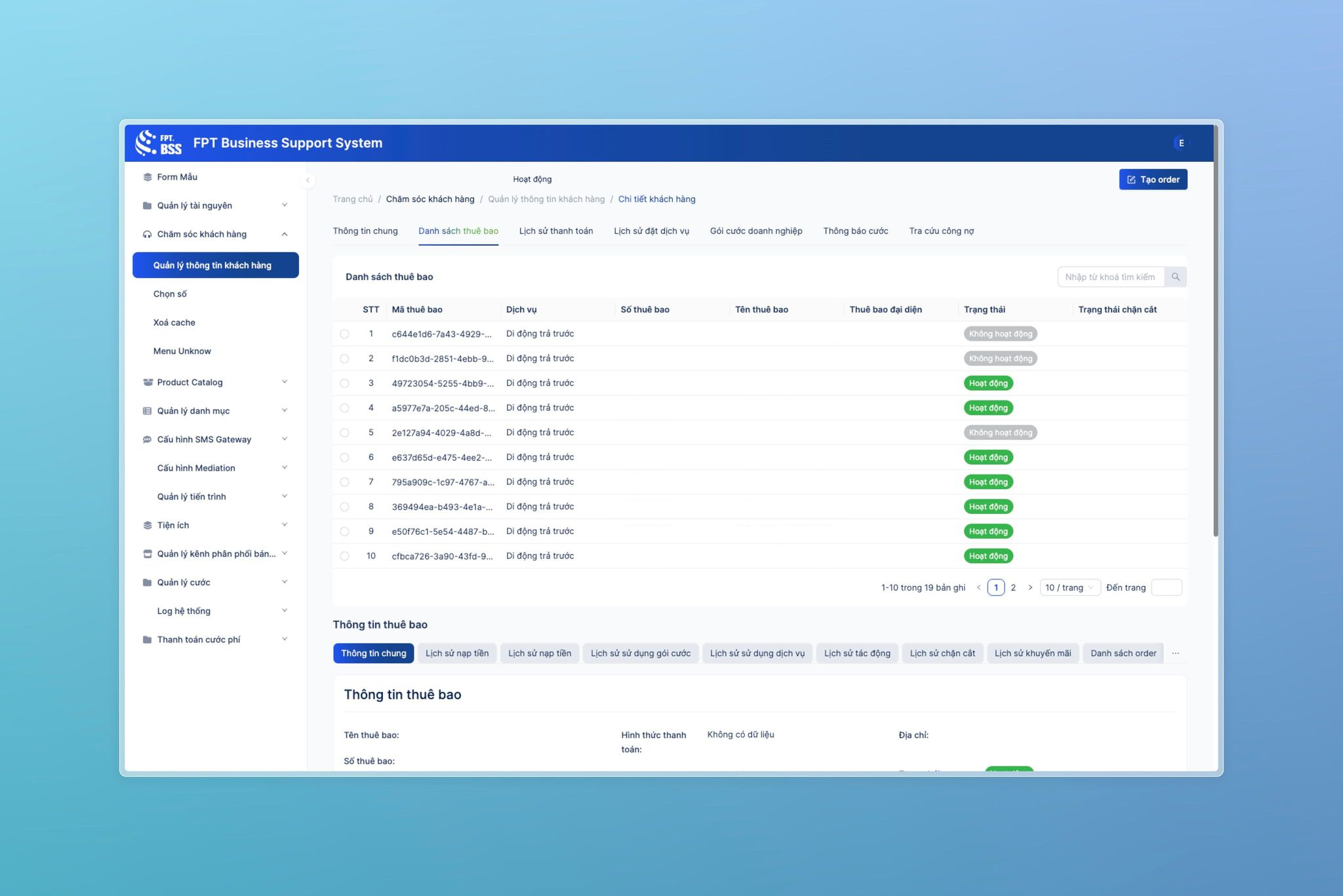
Task: Click the Form Mẫu layers icon
Action: click(x=147, y=177)
